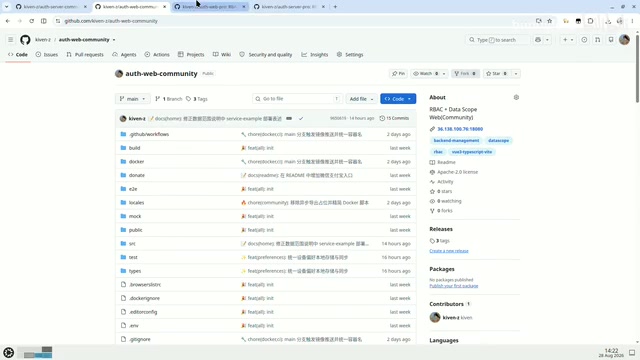640x360 pixels.
Task: Open the Apache-2.0 license link
Action: pyautogui.click(x=458, y=172)
